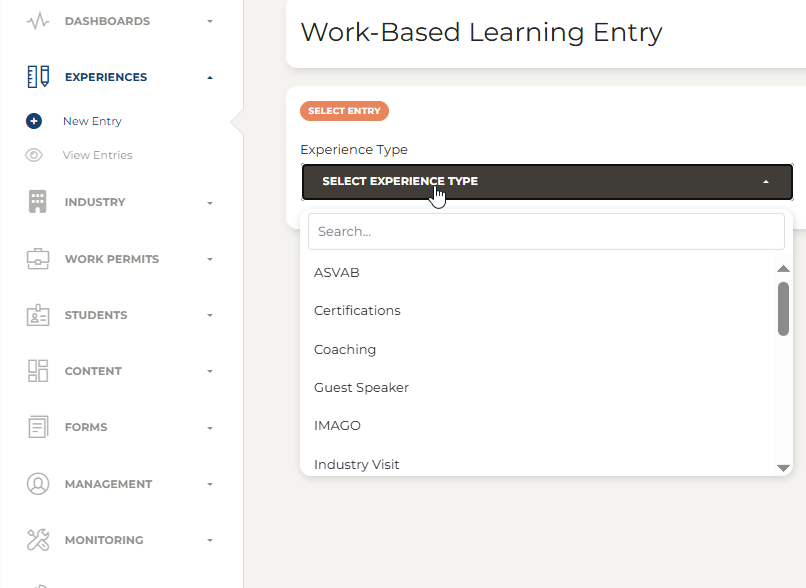Viewport: 806px width, 588px height.
Task: Click the Content layout grid icon
Action: 38,371
